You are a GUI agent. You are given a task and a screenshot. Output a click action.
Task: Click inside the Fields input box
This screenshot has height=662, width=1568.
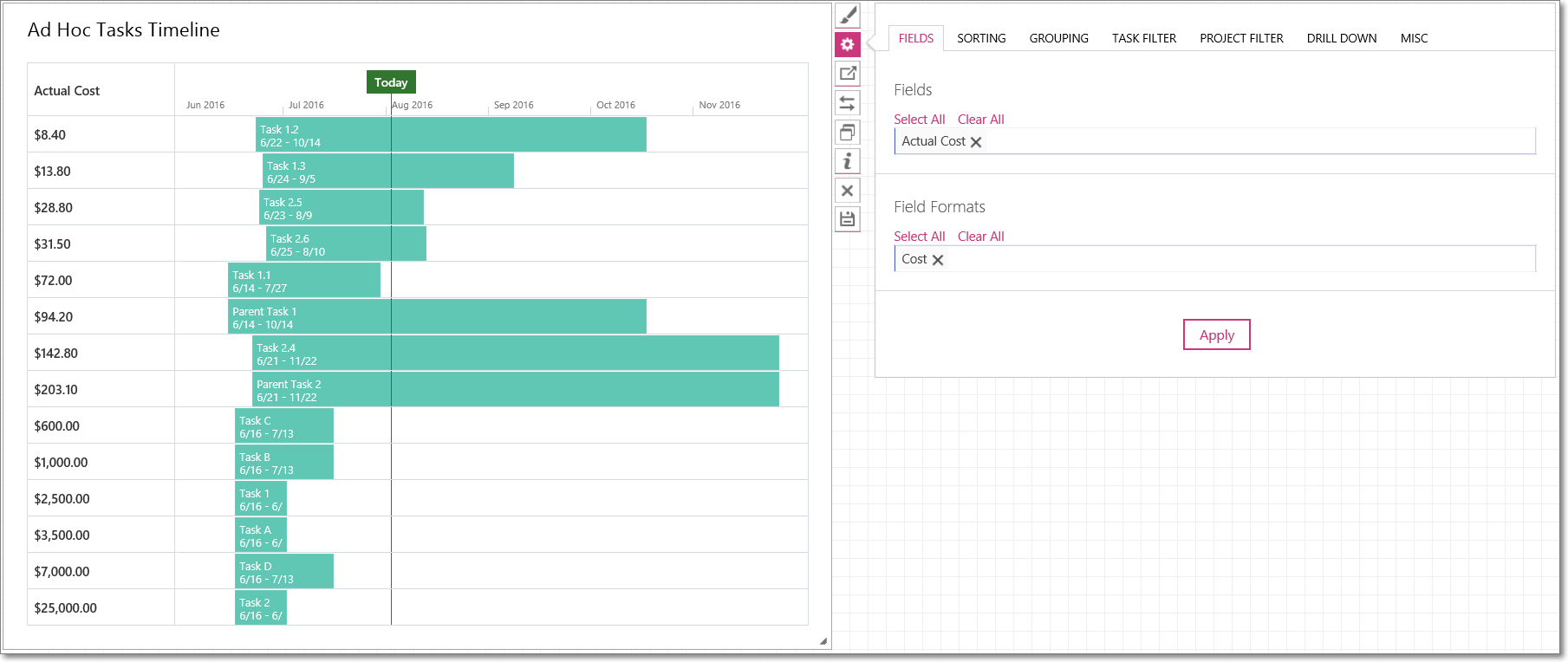(x=1215, y=141)
